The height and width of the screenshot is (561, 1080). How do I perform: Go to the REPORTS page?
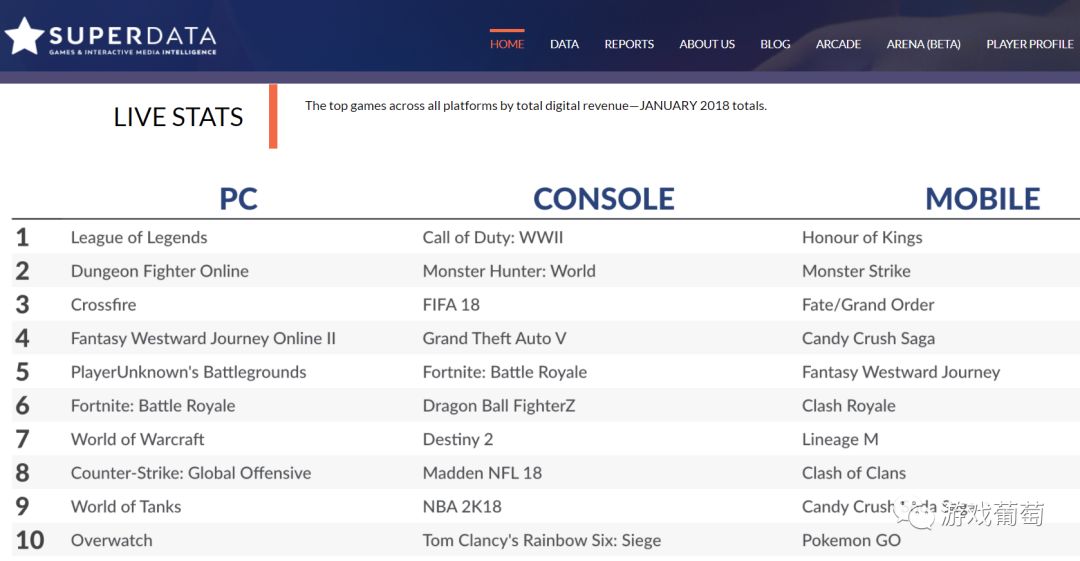(629, 44)
